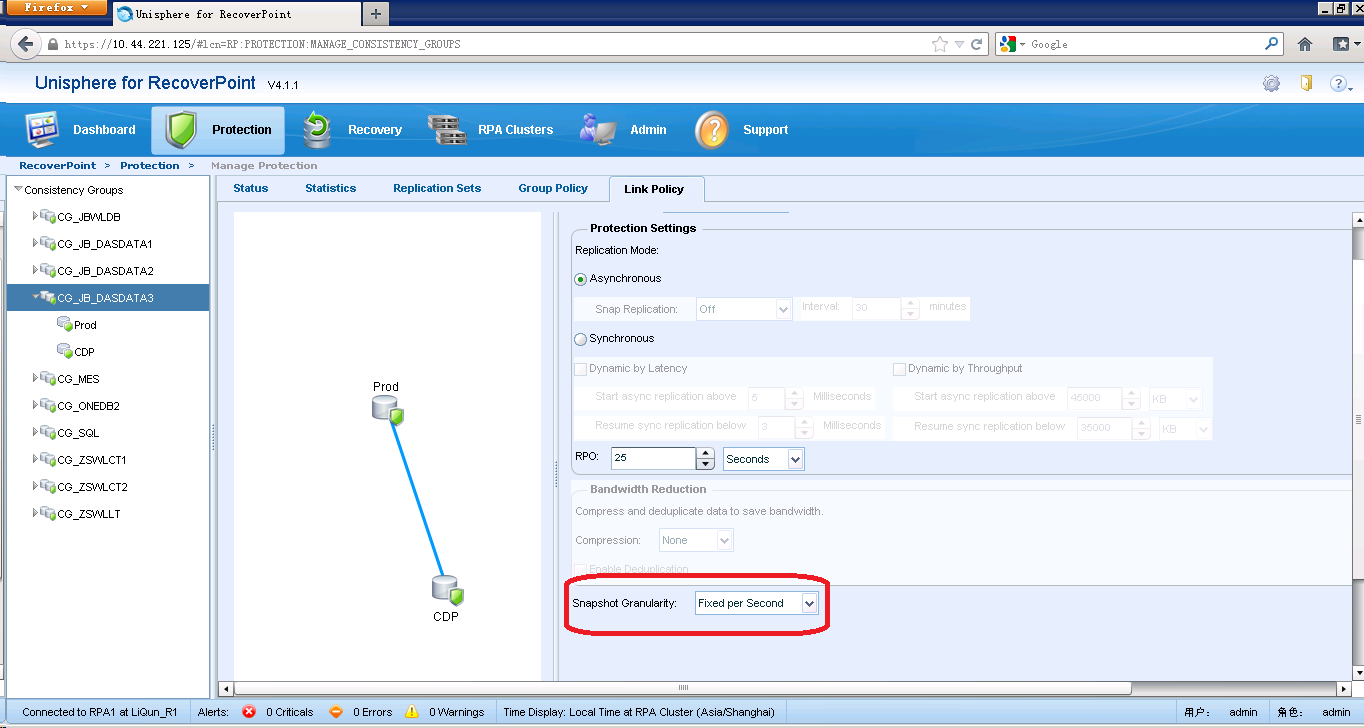Collapse the CG_JB_DASDATA3 group
Screen dimensions: 1364x728
(x=36, y=297)
